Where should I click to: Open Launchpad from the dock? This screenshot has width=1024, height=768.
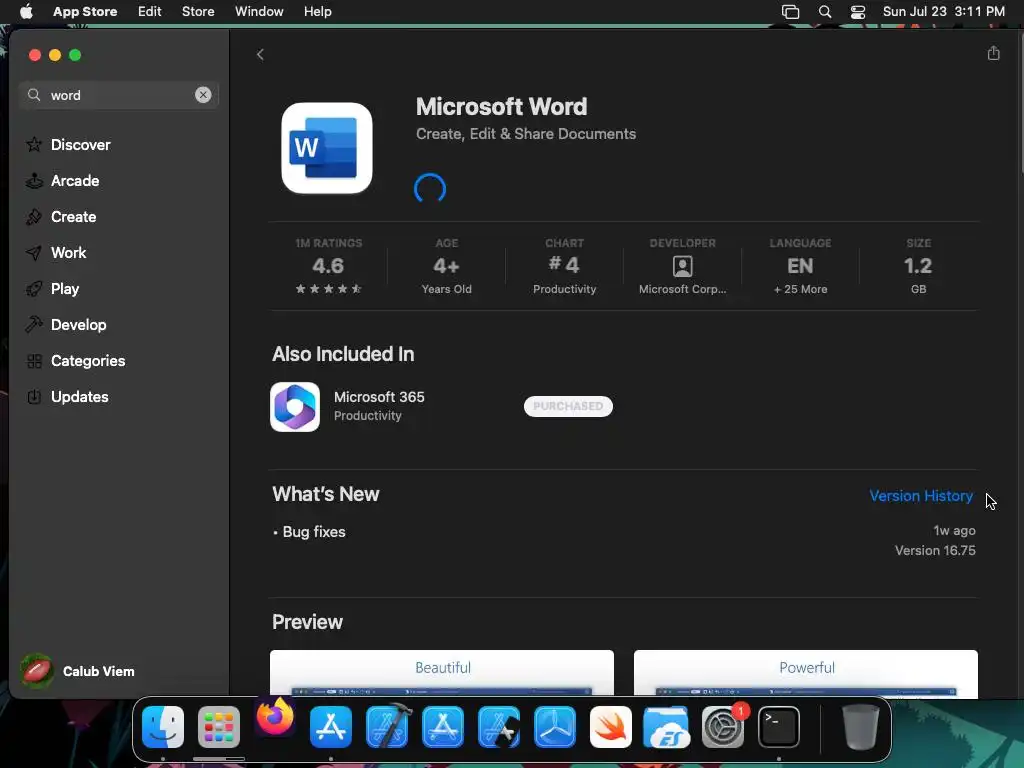(219, 727)
